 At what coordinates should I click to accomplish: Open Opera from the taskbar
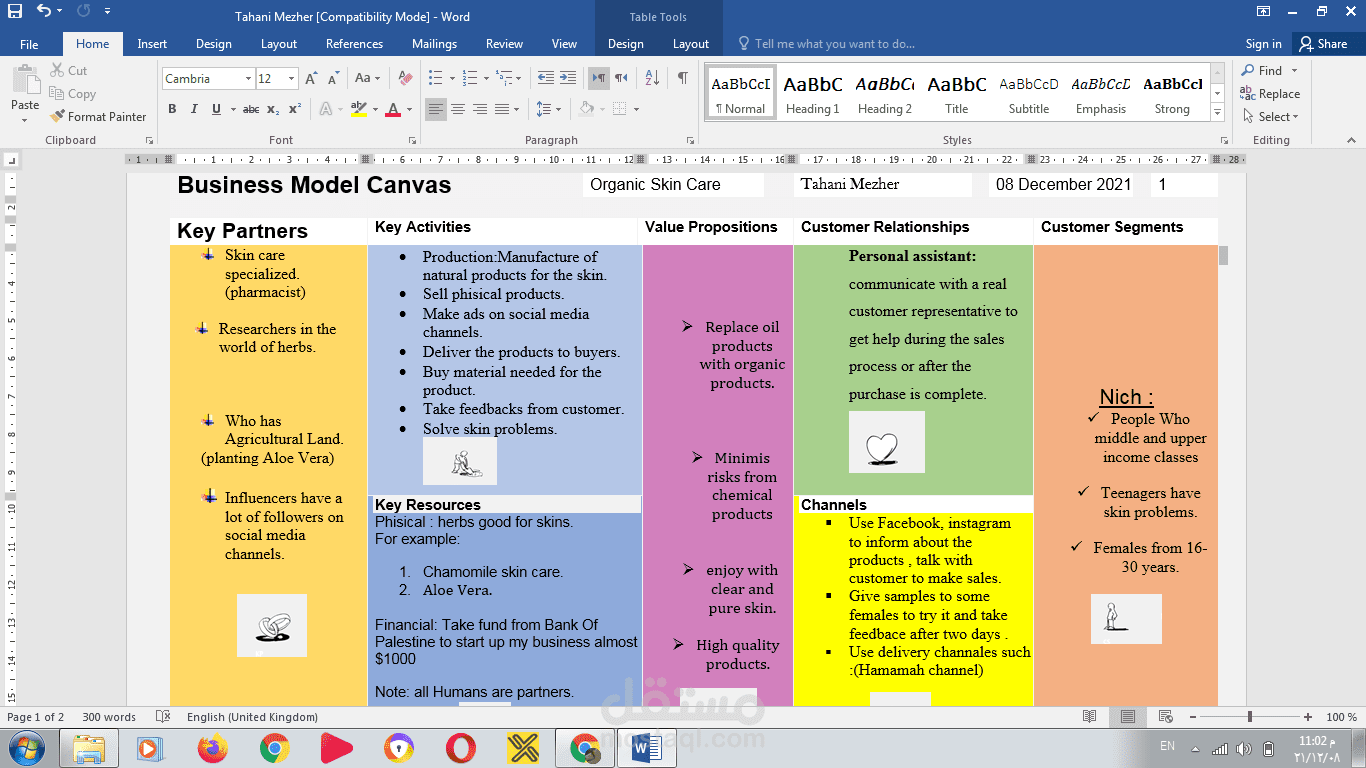(461, 748)
